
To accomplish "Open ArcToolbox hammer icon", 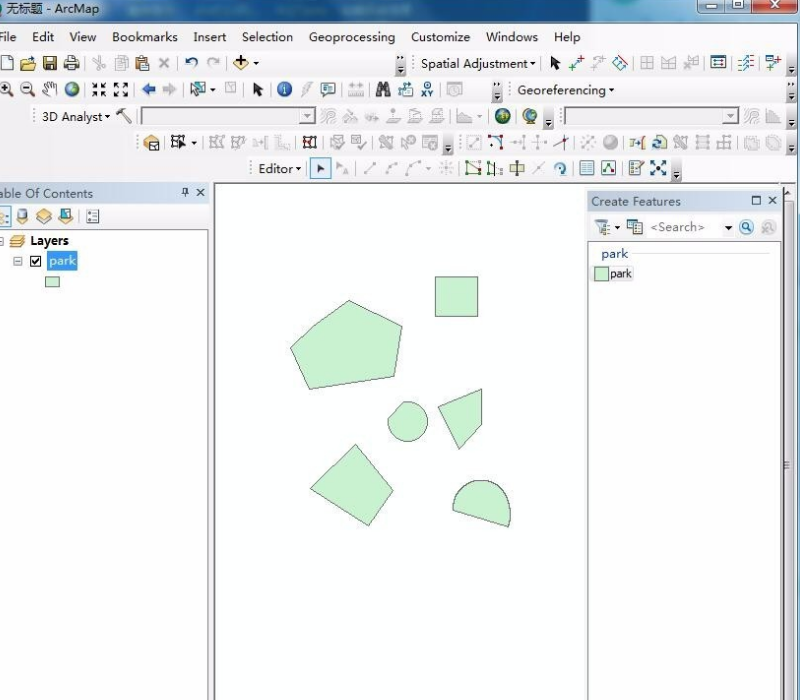I will (123, 116).
